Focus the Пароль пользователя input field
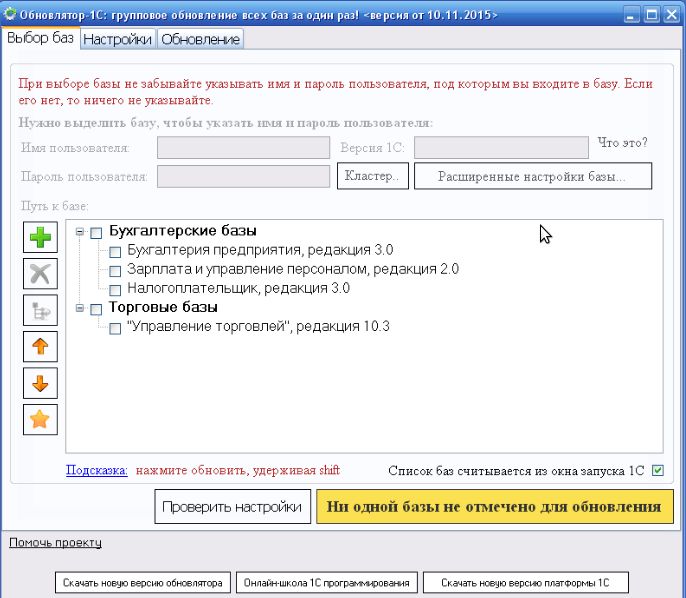686x598 pixels. [243, 176]
